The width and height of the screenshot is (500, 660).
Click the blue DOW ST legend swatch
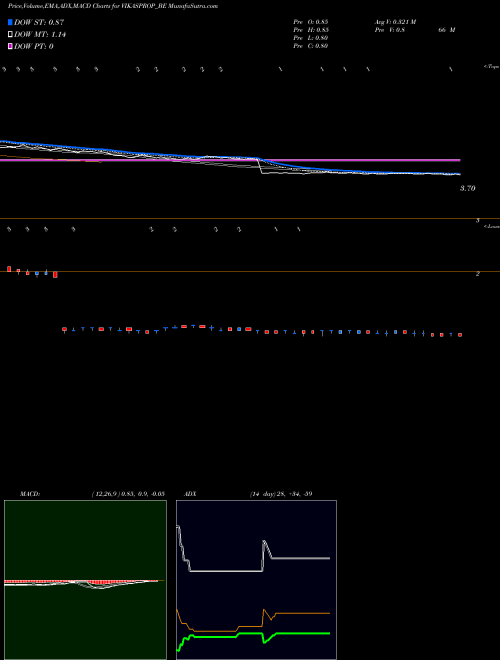(x=10, y=22)
